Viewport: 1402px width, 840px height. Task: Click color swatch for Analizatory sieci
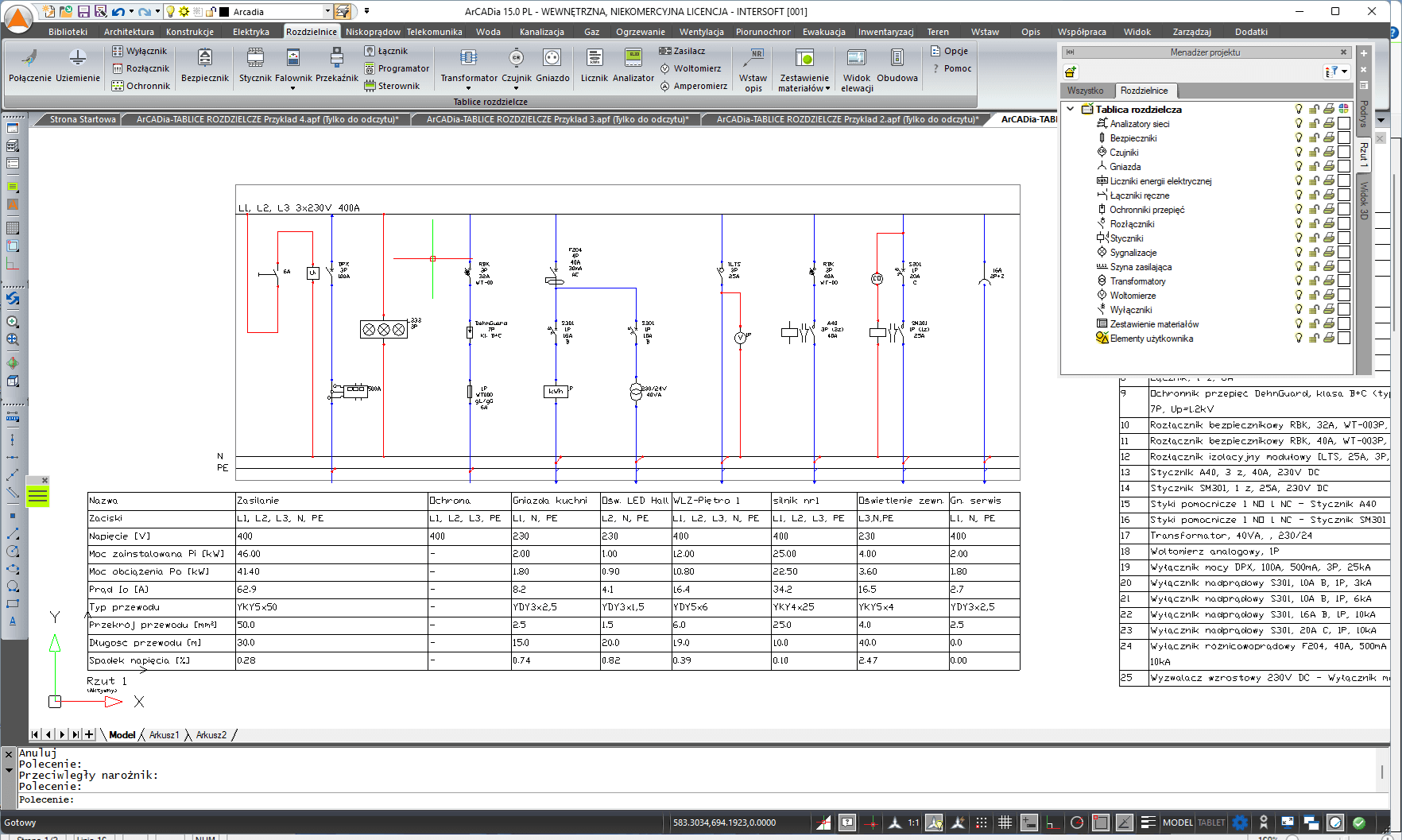[1344, 124]
